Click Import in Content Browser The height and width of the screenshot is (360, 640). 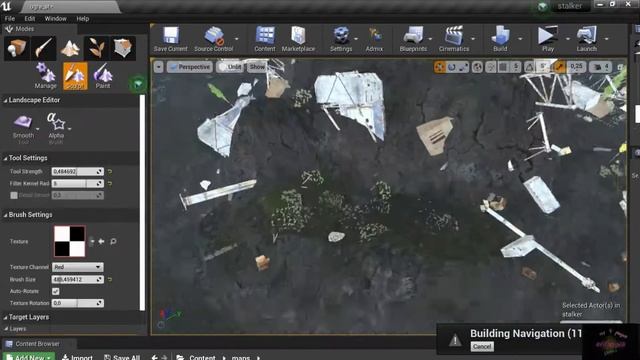tap(78, 357)
